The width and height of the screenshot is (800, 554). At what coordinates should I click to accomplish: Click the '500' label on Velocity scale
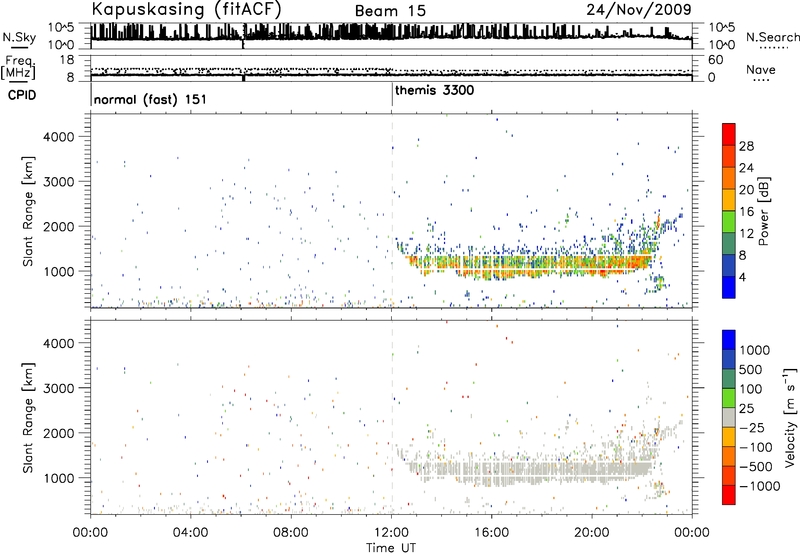tap(750, 370)
